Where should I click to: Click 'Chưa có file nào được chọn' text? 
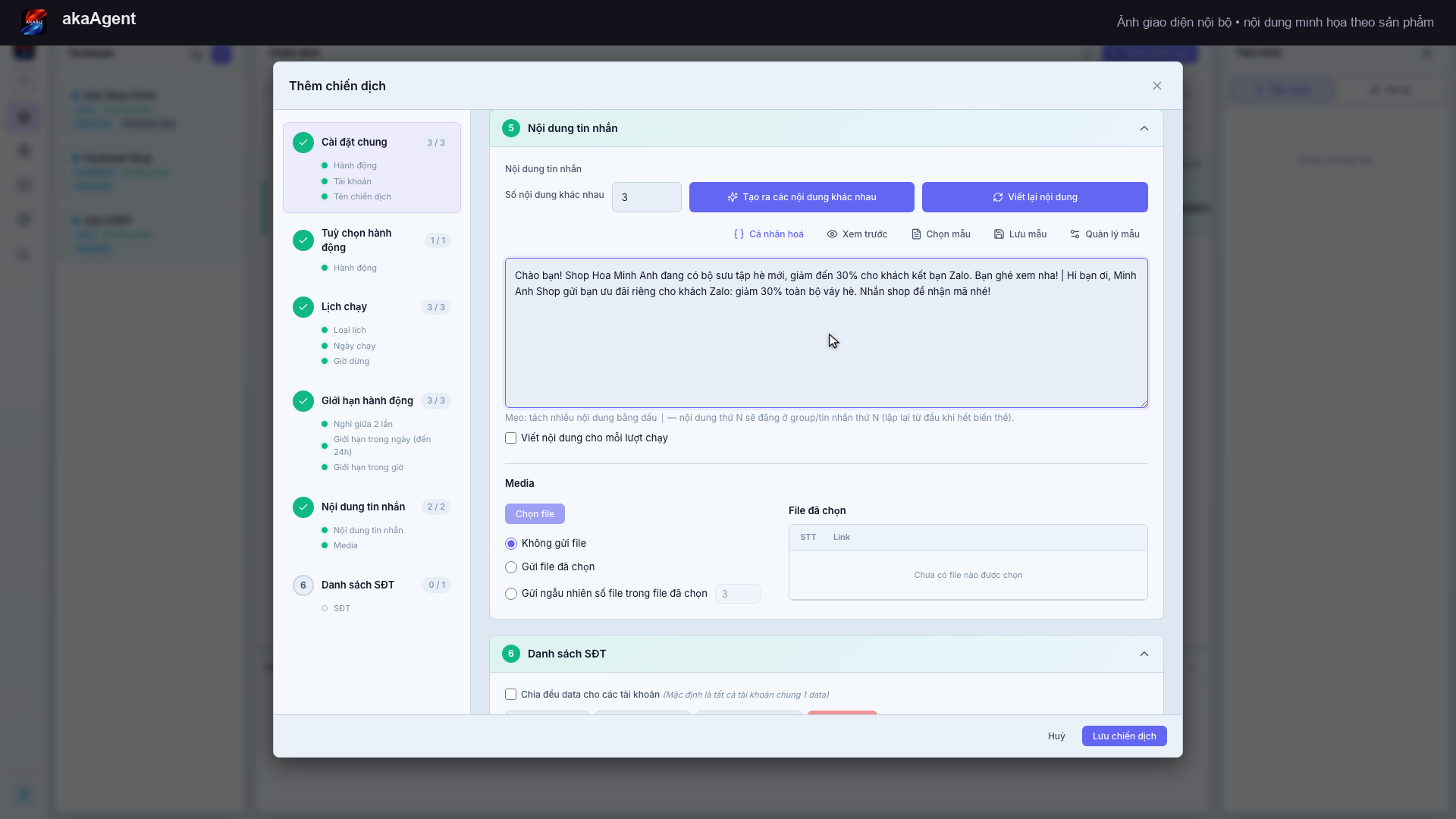(968, 576)
